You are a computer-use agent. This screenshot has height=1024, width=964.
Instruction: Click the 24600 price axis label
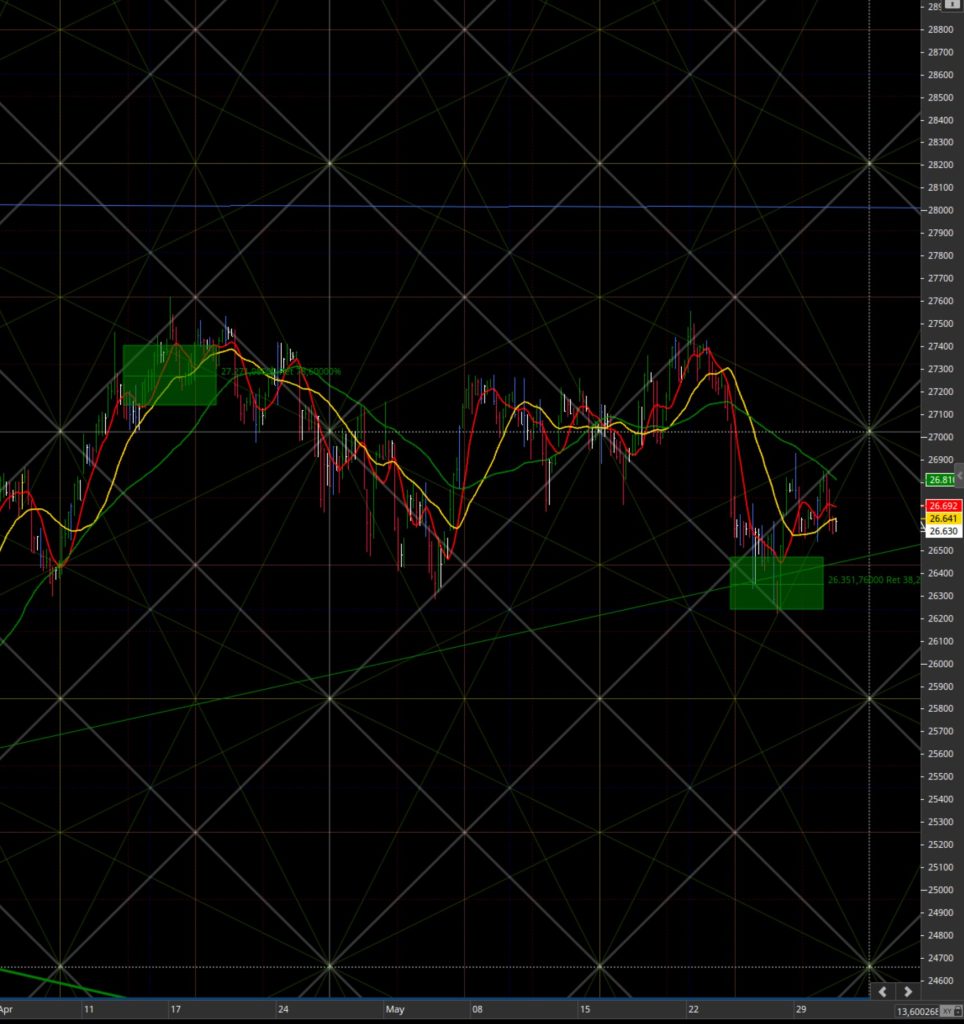pyautogui.click(x=940, y=980)
